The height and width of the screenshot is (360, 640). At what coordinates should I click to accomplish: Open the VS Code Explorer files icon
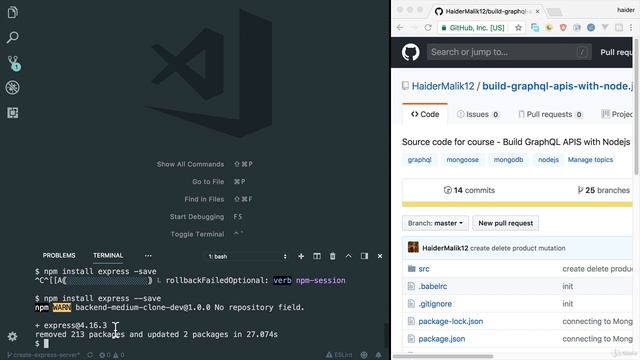(13, 12)
